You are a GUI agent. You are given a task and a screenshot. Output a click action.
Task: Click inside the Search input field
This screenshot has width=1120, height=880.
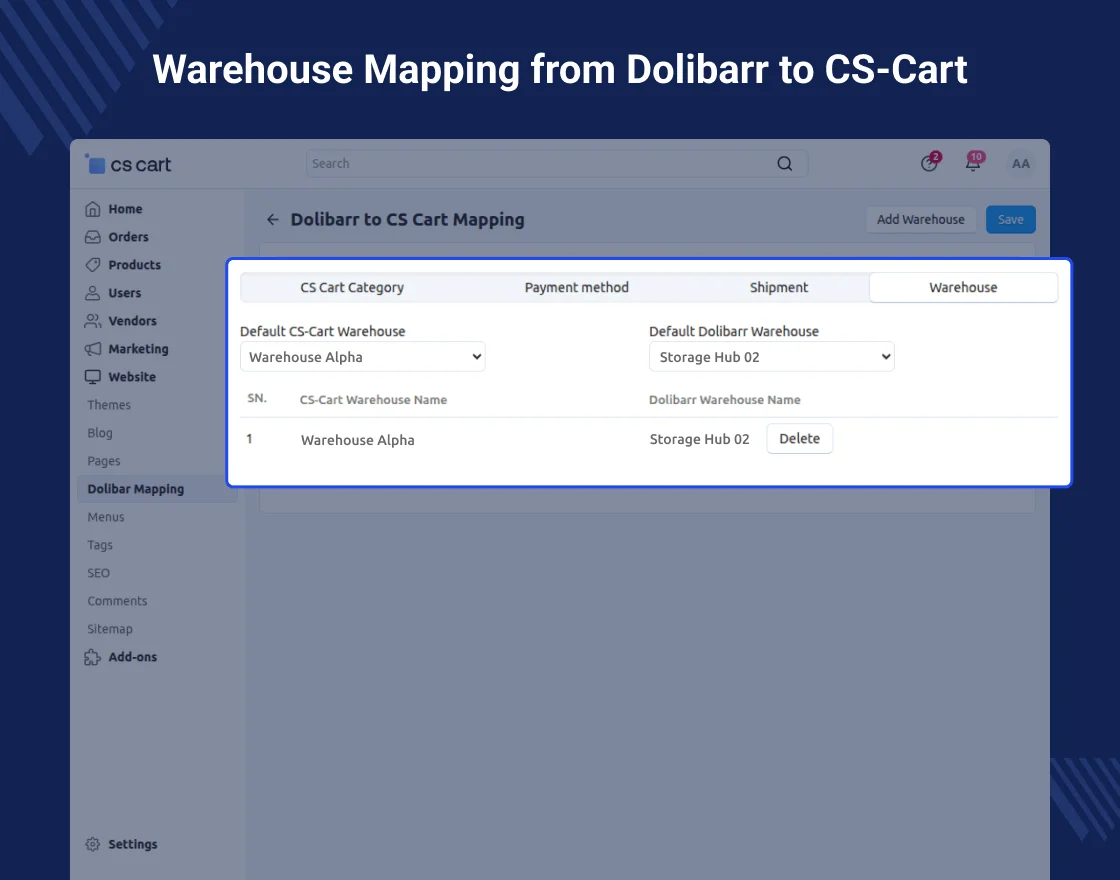[x=540, y=164]
